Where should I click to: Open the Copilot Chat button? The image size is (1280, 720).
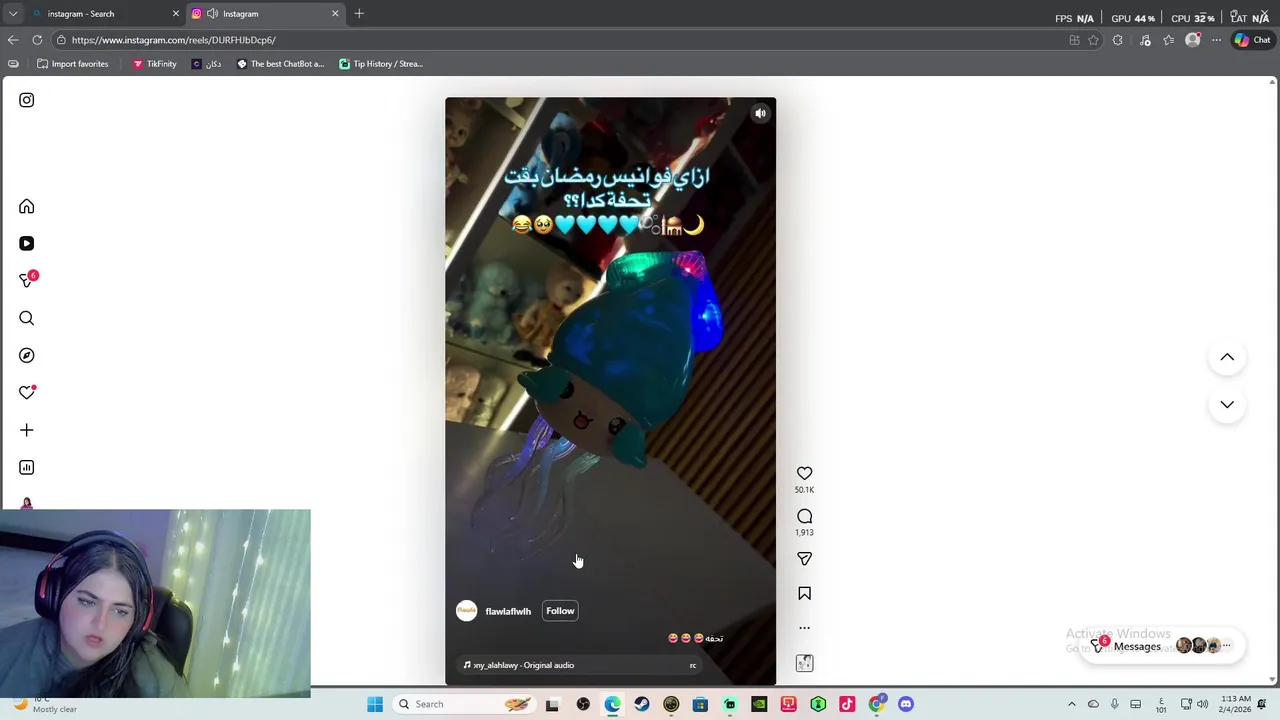point(1252,40)
